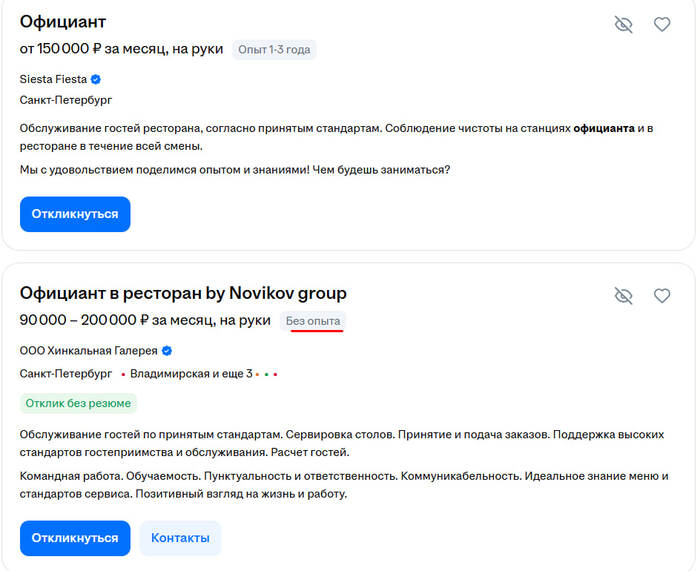The width and height of the screenshot is (700, 571).
Task: Click the "Опыт 1-3 года" experience badge
Action: click(274, 49)
